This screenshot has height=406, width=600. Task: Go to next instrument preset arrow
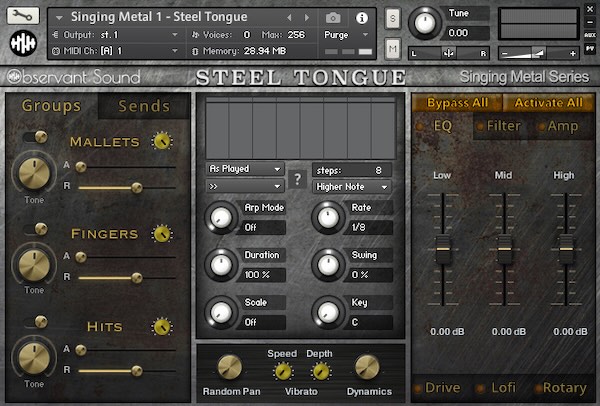pyautogui.click(x=307, y=18)
